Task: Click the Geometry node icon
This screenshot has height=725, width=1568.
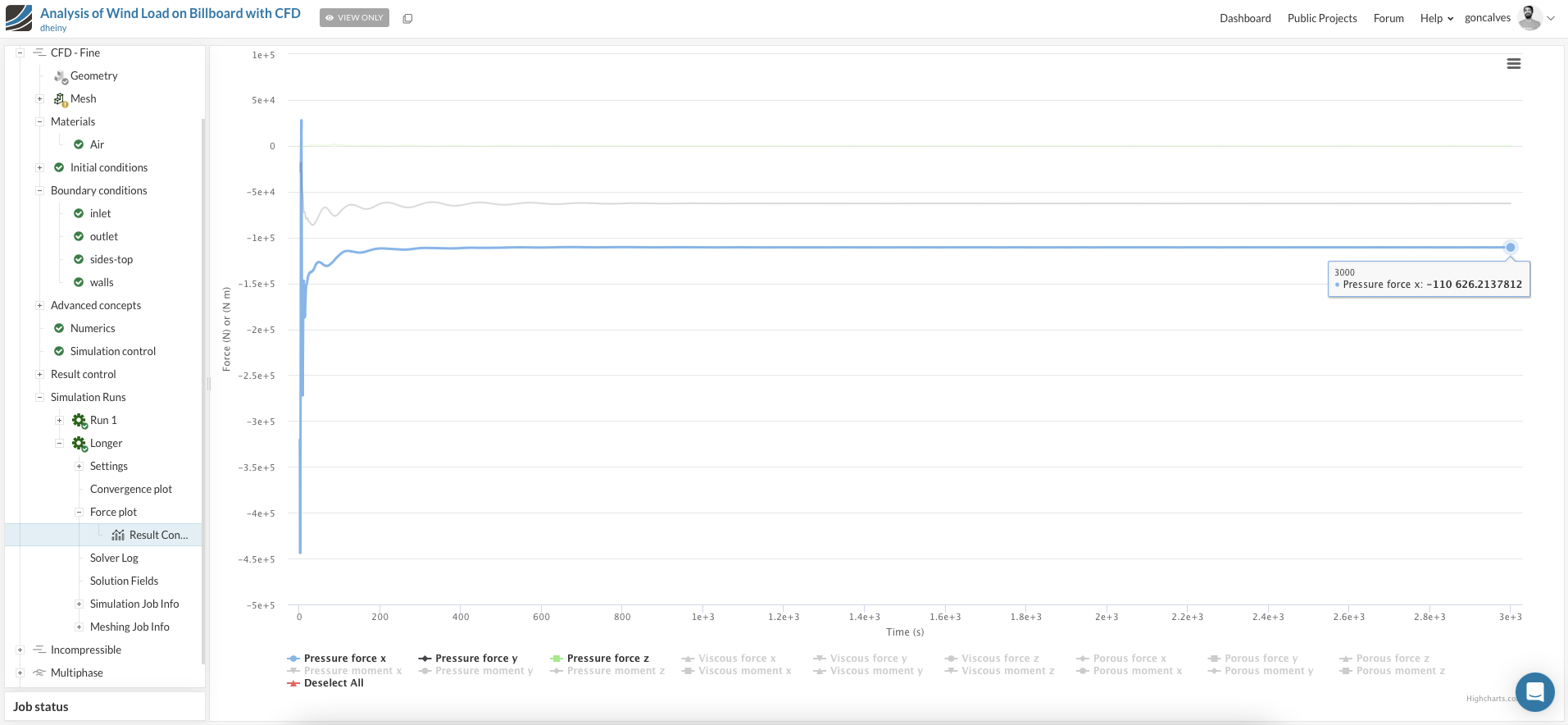Action: pyautogui.click(x=61, y=76)
